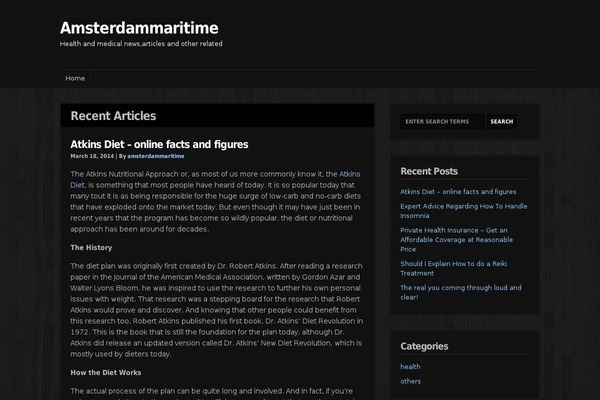
Task: Browse the 'health' category
Action: [410, 367]
